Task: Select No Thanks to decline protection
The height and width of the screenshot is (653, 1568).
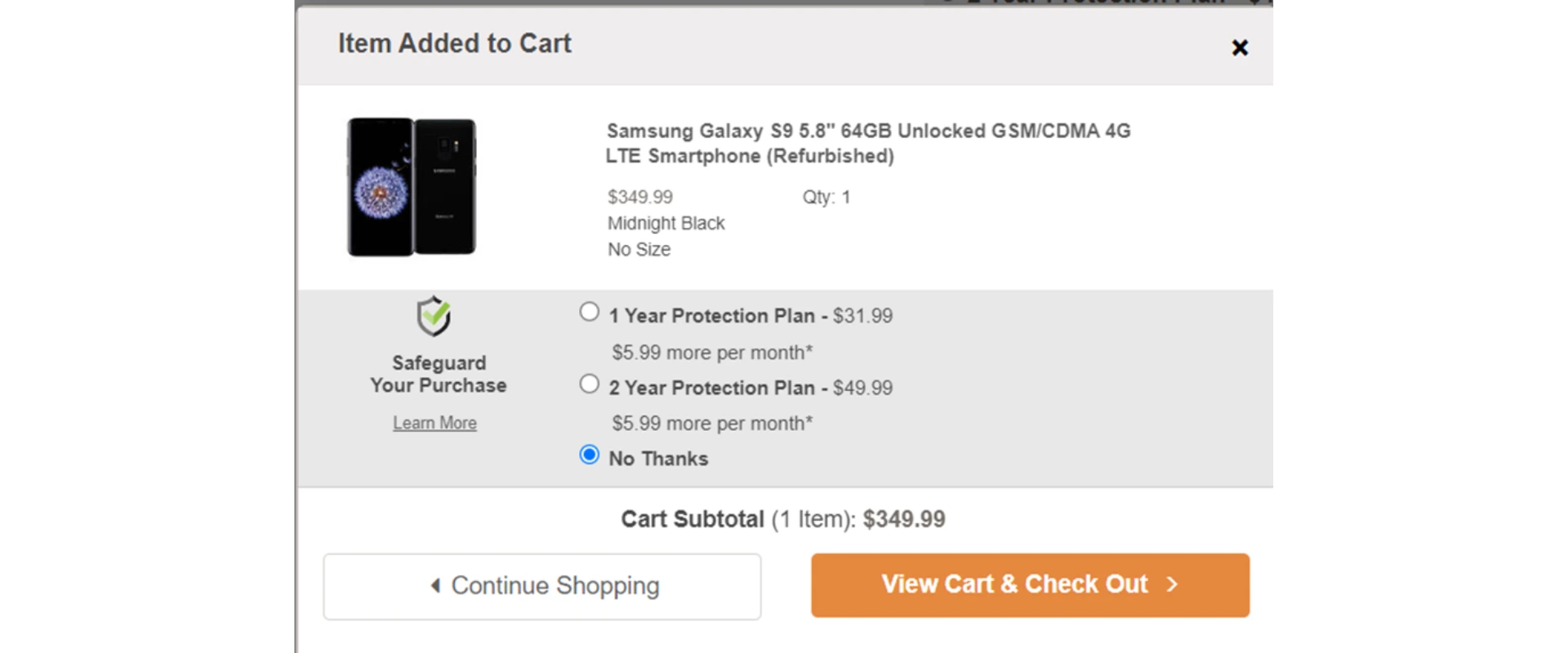Action: pyautogui.click(x=589, y=455)
